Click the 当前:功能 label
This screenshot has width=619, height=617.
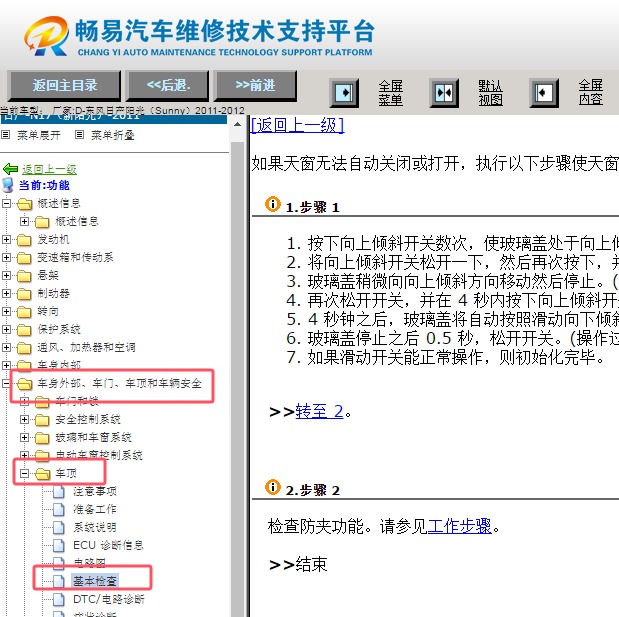44,185
